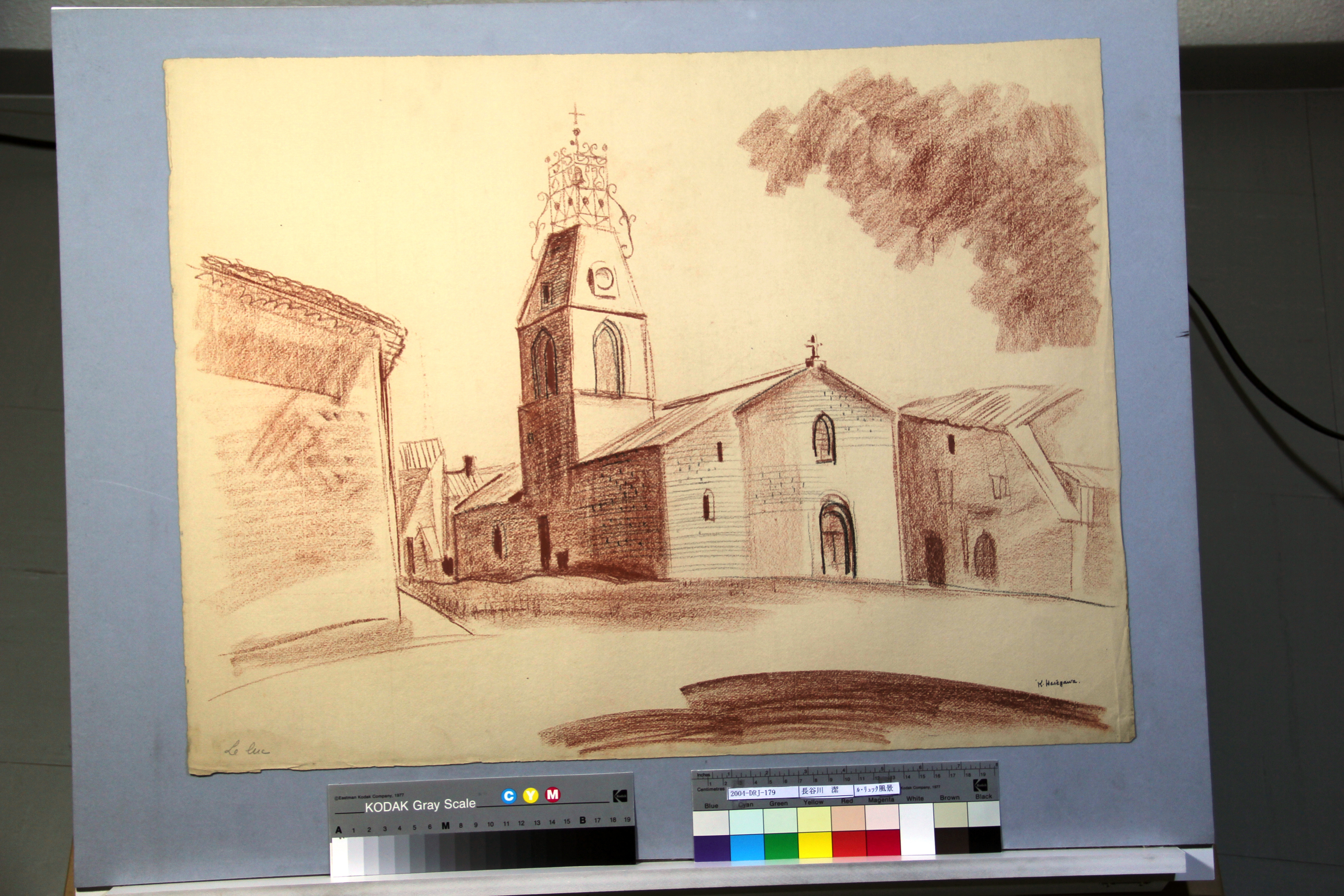Click the white step A on the gray scale
This screenshot has width=1344, height=896.
tap(339, 857)
